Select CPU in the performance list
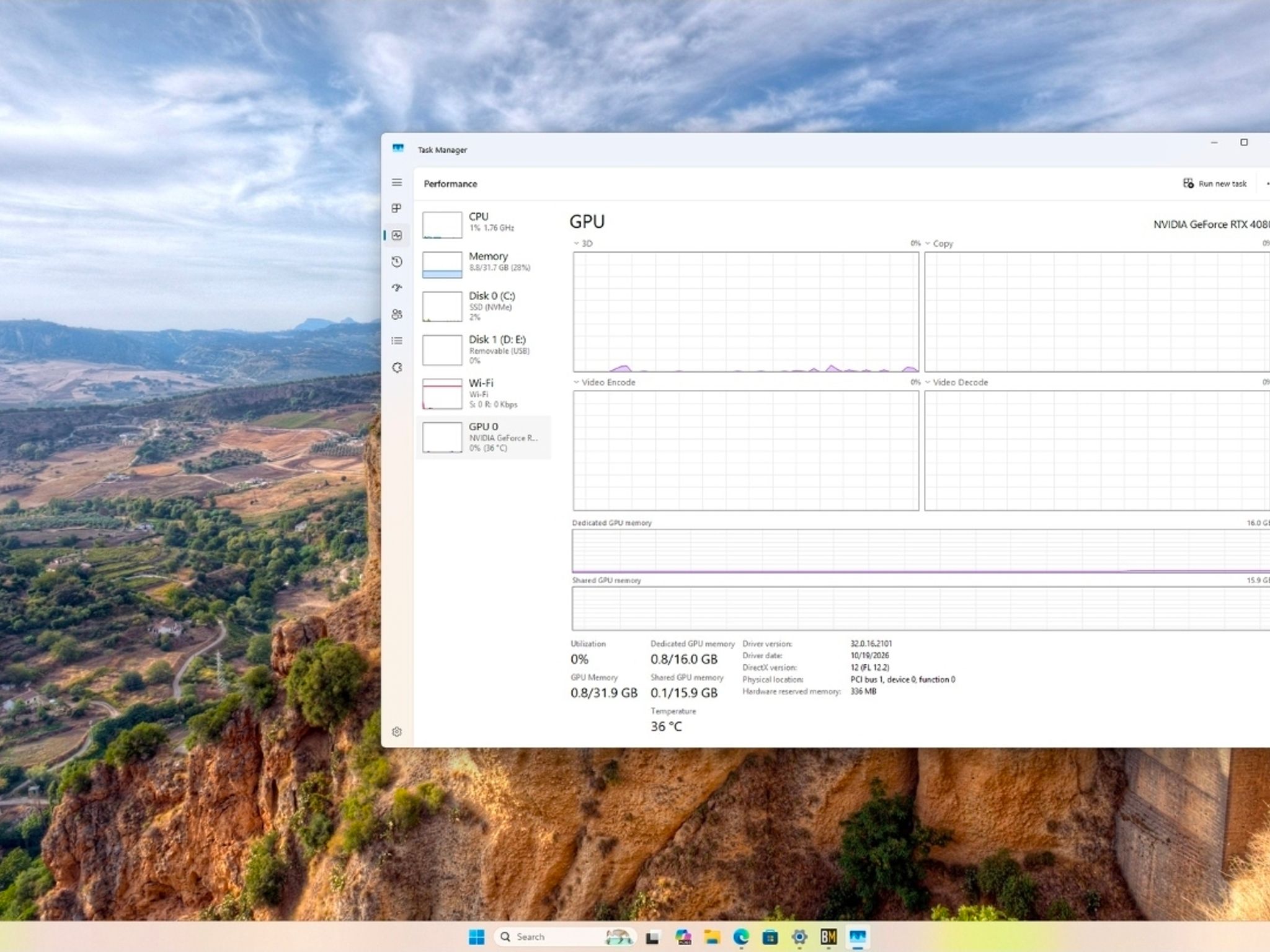 [x=484, y=224]
